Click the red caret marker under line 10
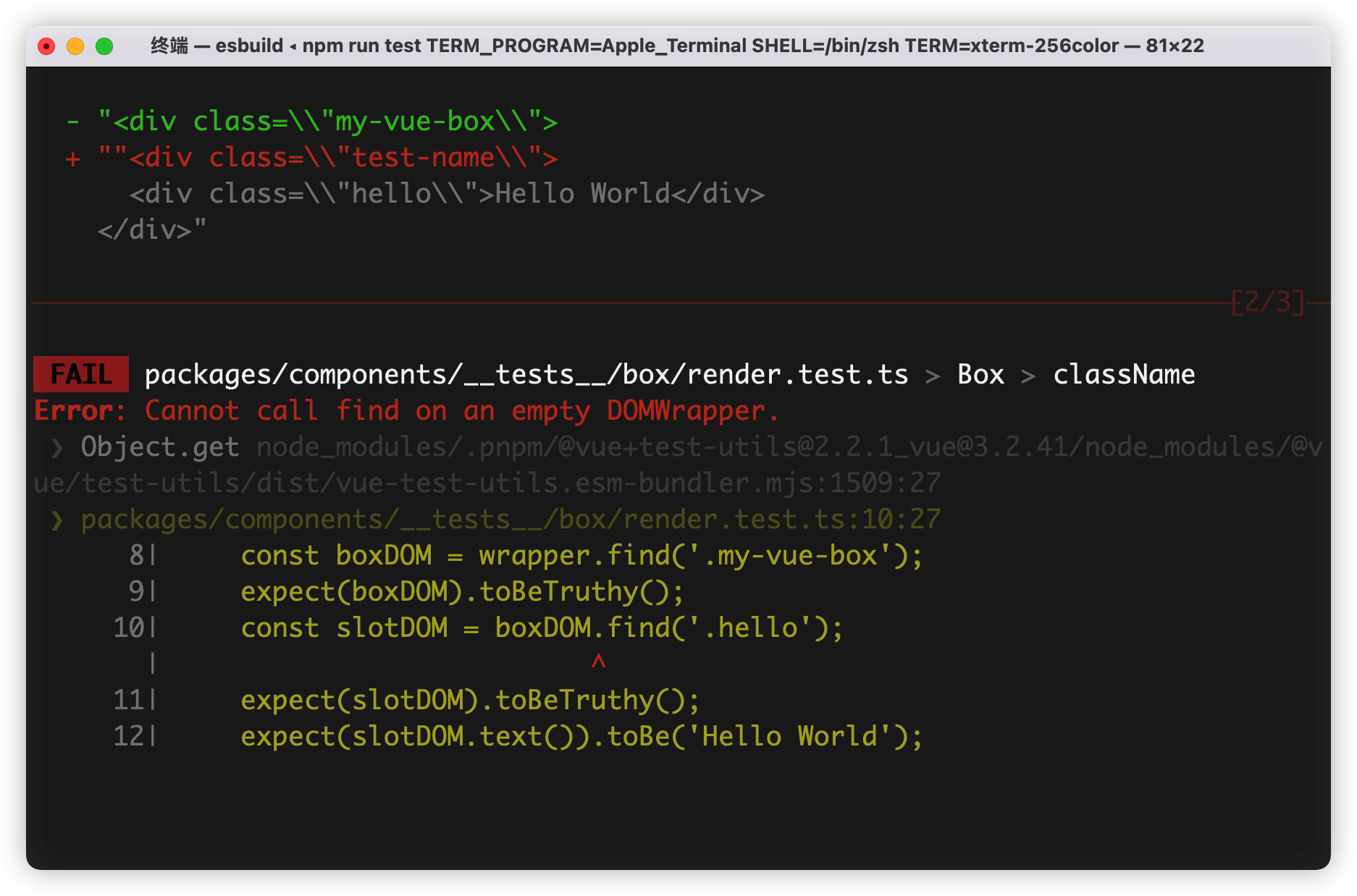 point(598,662)
